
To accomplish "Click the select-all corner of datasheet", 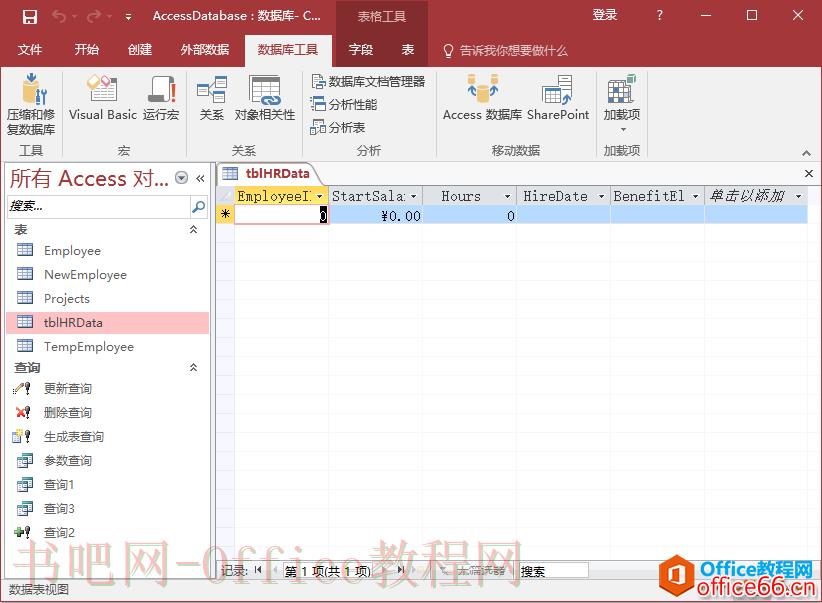I will pos(225,196).
